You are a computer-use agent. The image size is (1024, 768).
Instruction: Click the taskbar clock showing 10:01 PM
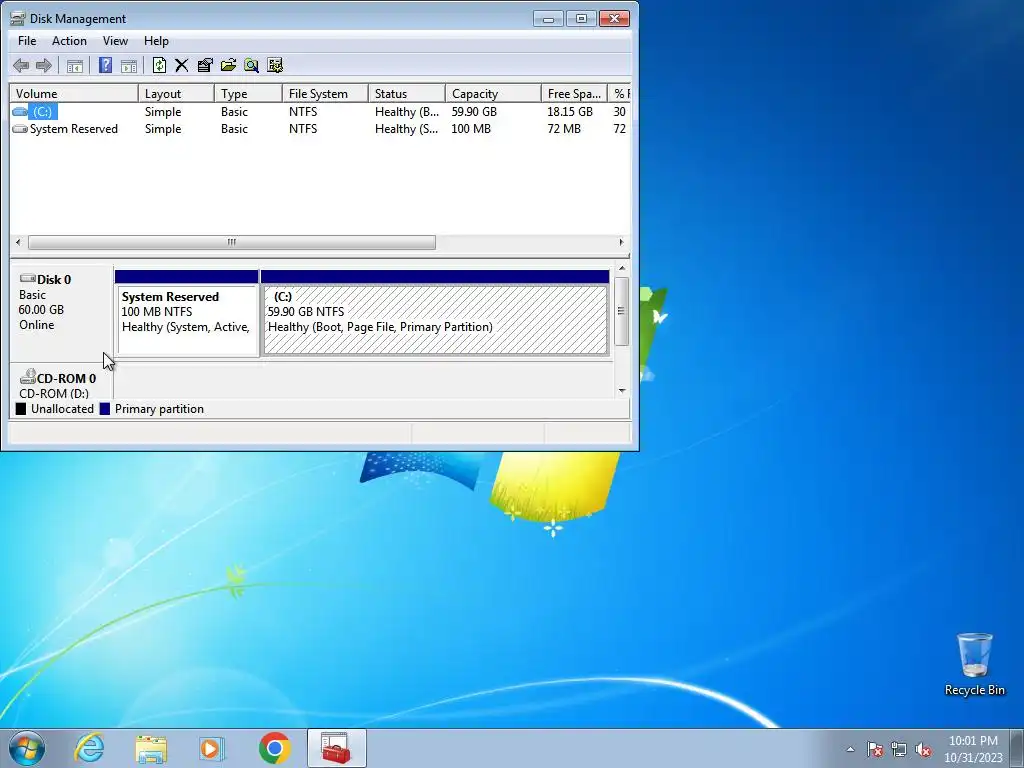[x=973, y=749]
